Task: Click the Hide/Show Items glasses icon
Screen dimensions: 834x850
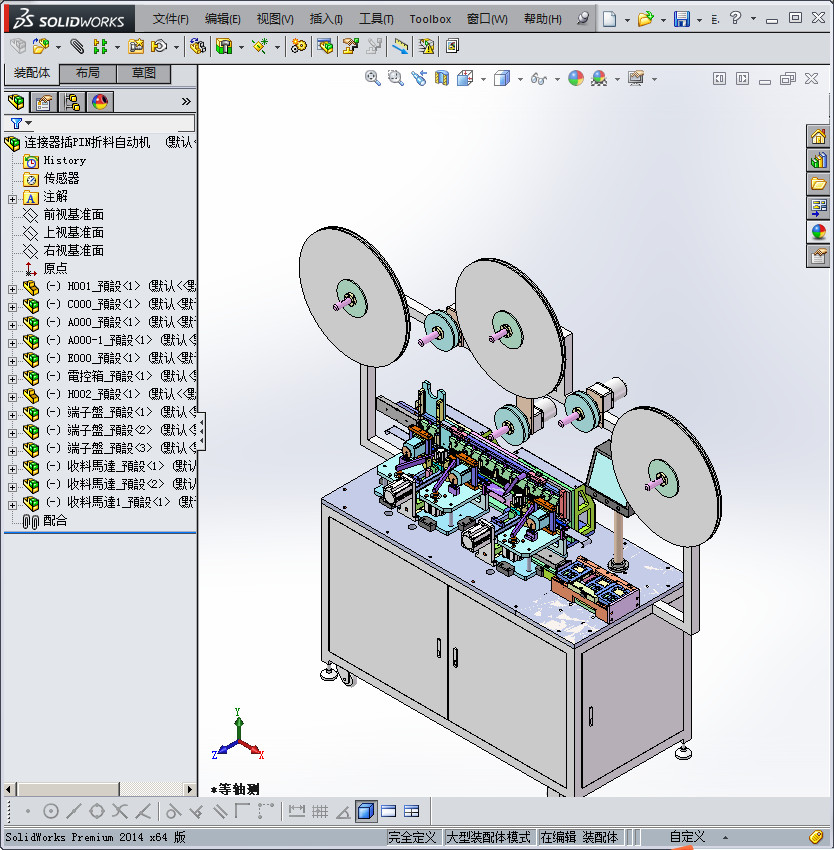Action: [538, 79]
